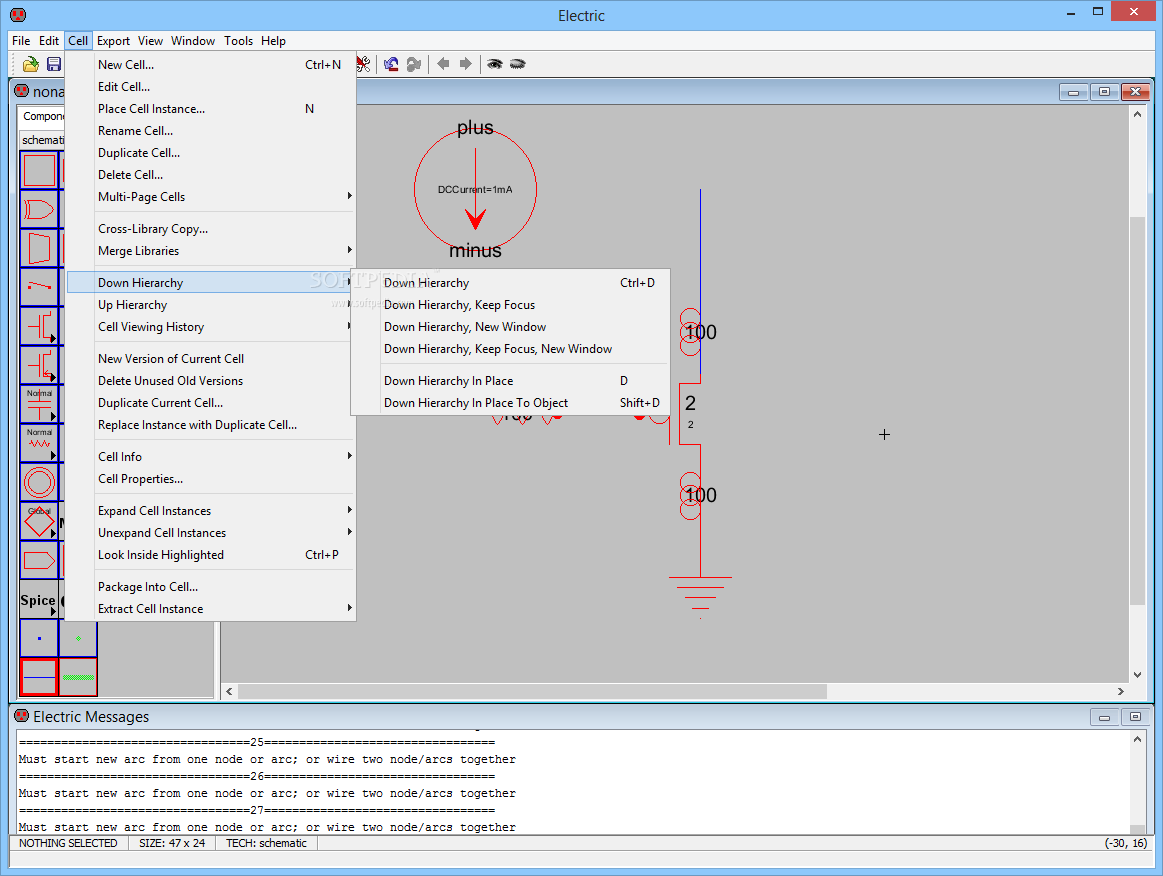Select the trapezoid mux component in the palette

coord(39,248)
